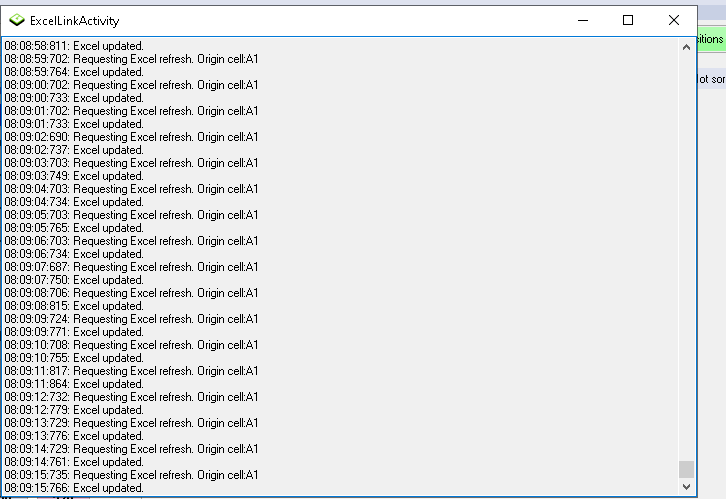Select log line 08:09:11:864 Excel updated
Viewport: 726px width, 499px height.
[74, 383]
